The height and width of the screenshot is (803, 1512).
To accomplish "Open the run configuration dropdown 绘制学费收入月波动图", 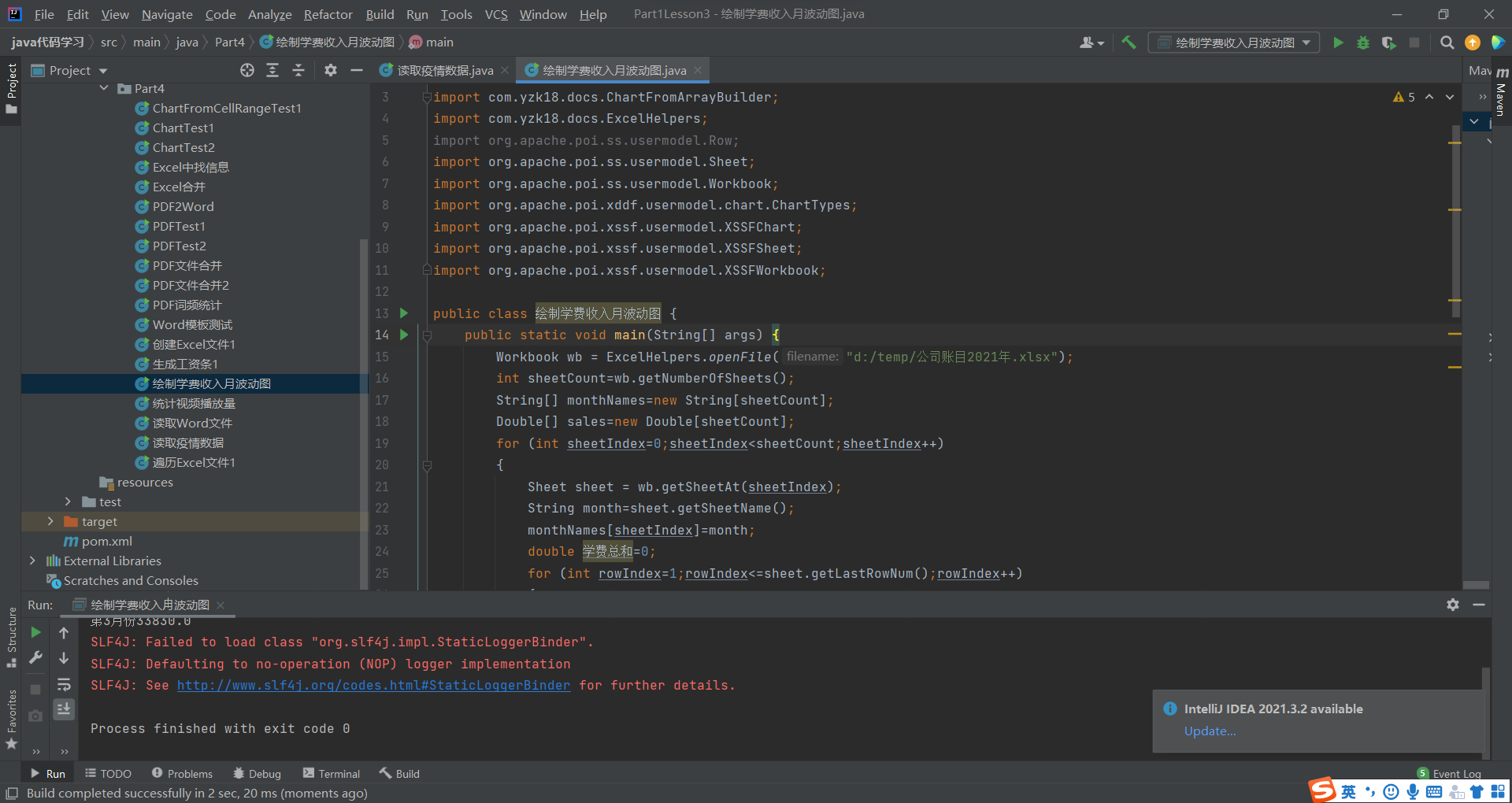I will [x=1233, y=43].
